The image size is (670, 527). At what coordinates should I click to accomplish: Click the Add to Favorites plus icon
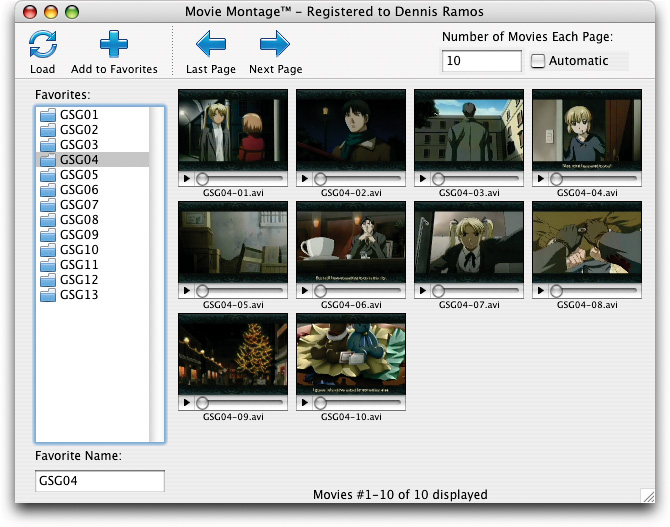pos(114,44)
